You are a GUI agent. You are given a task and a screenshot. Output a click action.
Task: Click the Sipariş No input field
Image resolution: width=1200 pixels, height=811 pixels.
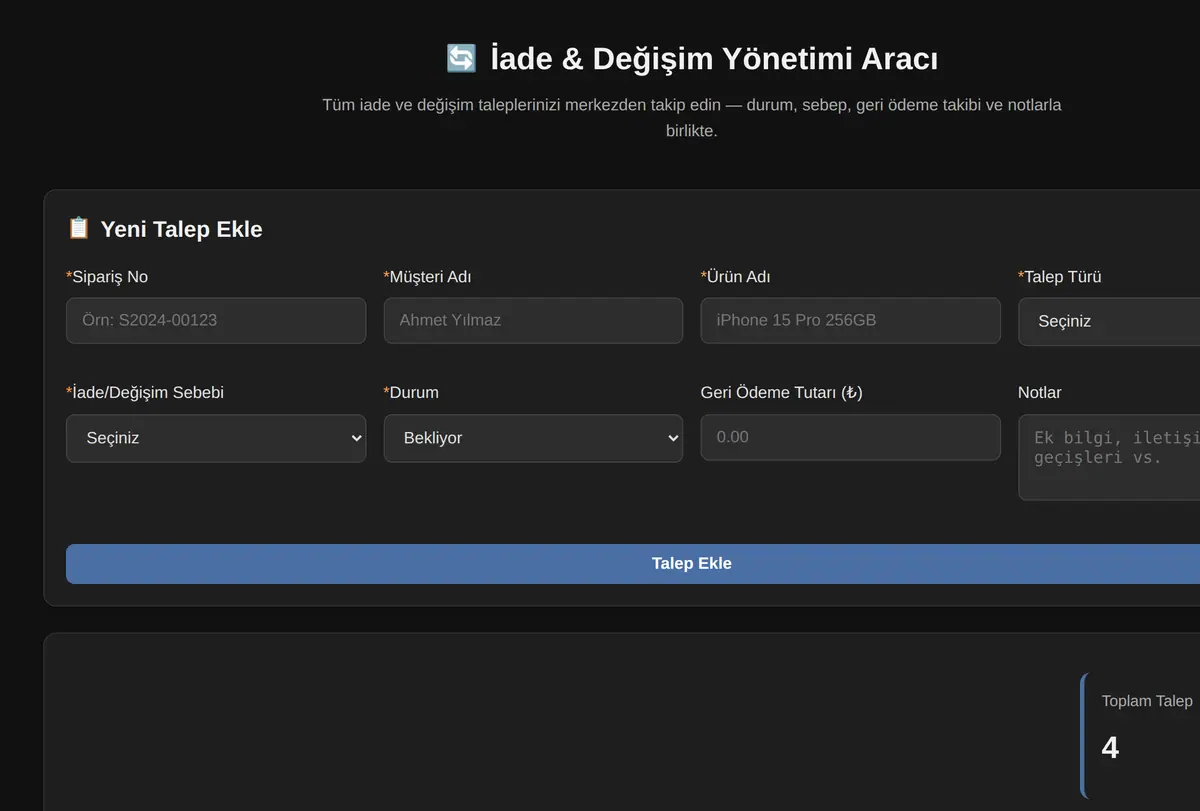(x=216, y=320)
